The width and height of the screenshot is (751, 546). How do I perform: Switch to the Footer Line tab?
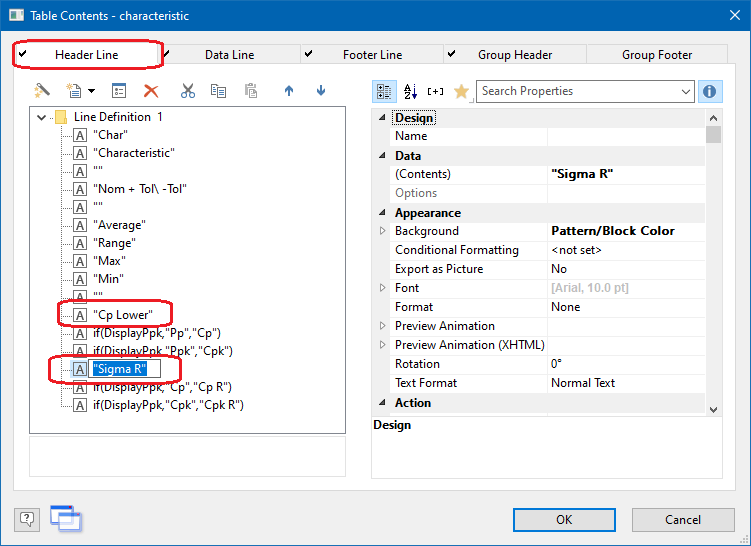(x=372, y=55)
